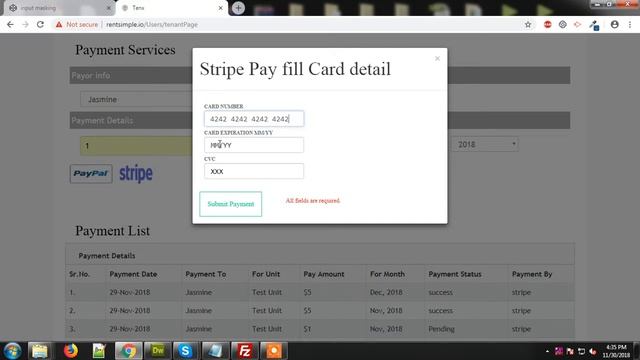The height and width of the screenshot is (360, 640).
Task: Click the 'Pay Amount' column header
Action: click(x=324, y=274)
